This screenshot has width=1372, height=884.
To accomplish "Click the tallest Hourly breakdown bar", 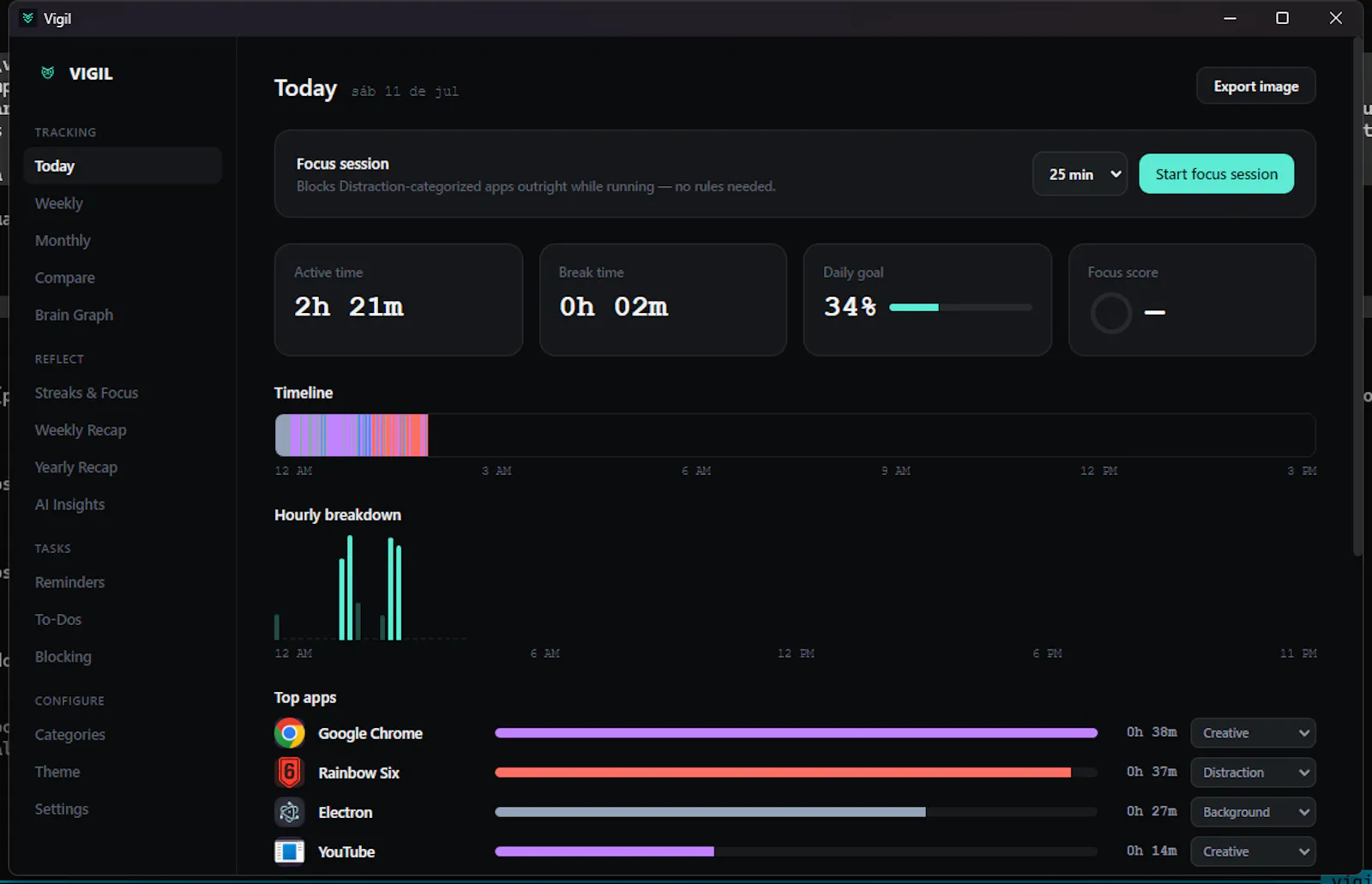I will [350, 587].
